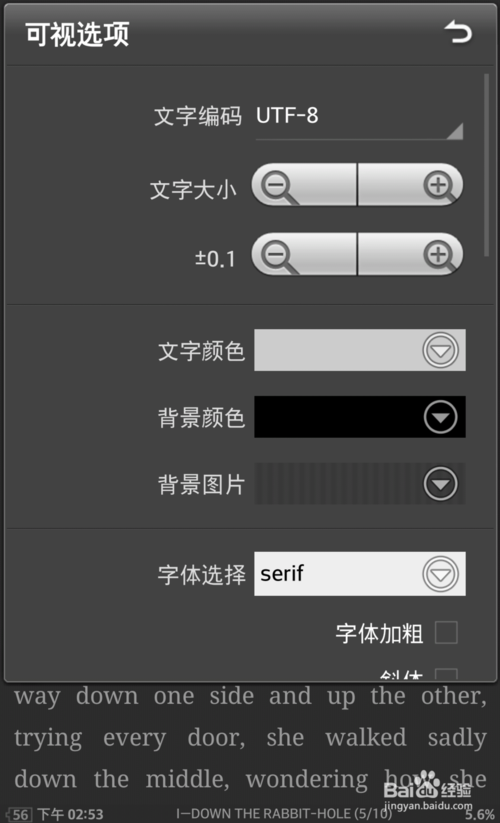Image resolution: width=500 pixels, height=823 pixels.
Task: Select the black background color swatch
Action: click(x=360, y=417)
